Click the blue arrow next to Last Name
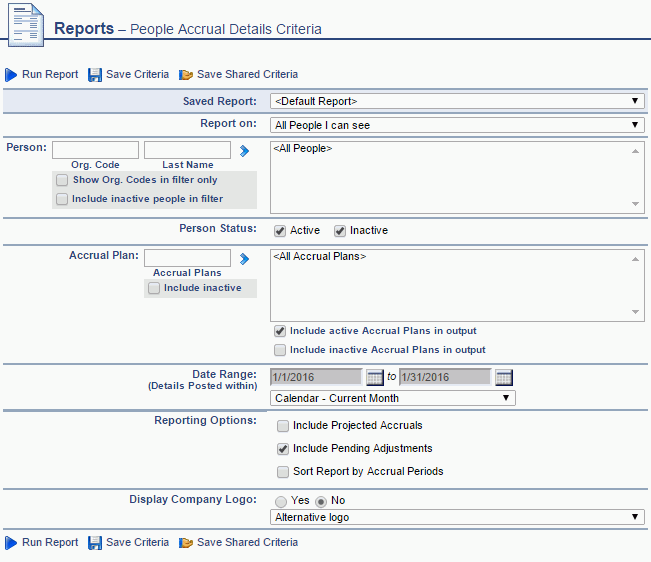Image resolution: width=651 pixels, height=562 pixels. 244,151
